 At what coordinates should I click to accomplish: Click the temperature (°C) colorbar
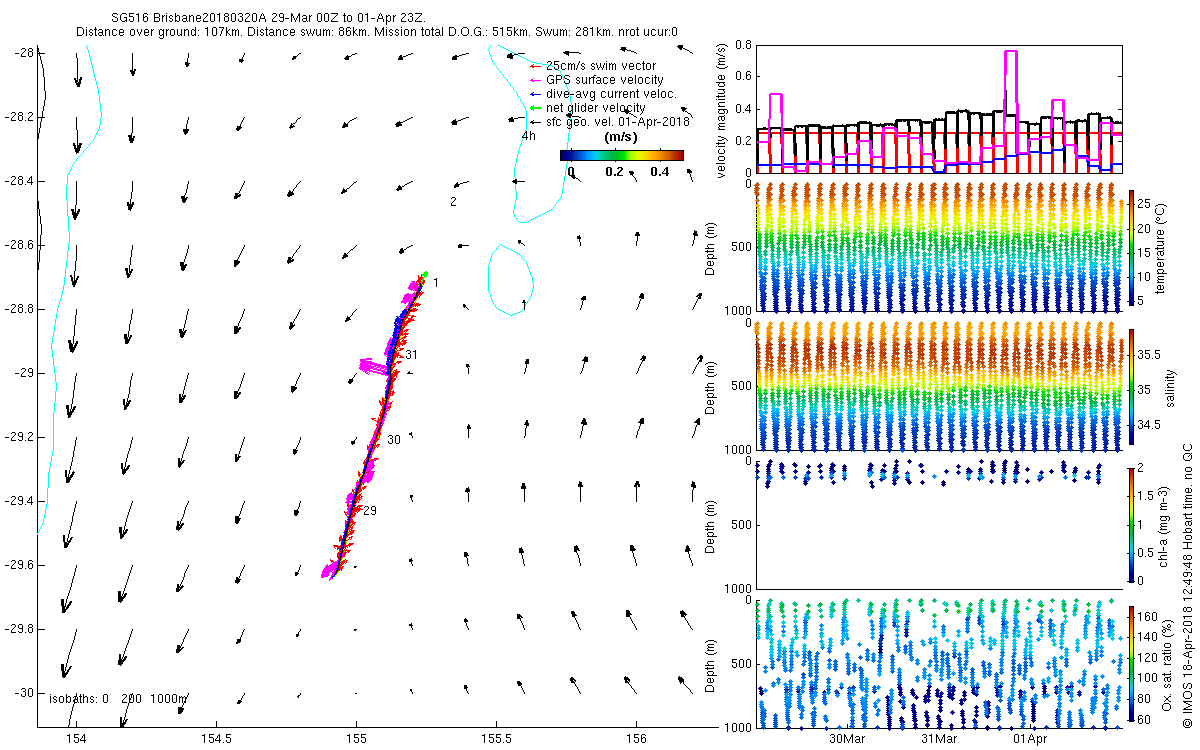click(x=1132, y=246)
